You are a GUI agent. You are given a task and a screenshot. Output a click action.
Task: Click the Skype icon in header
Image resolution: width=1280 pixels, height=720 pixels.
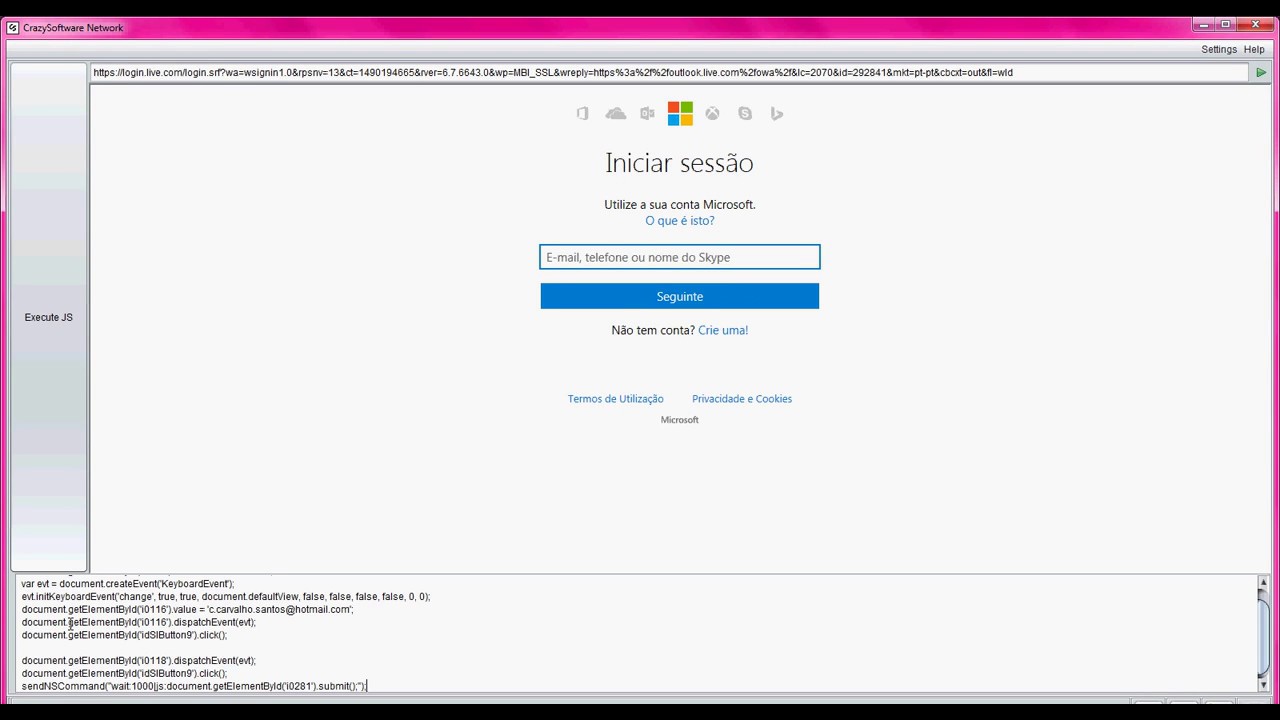click(745, 114)
